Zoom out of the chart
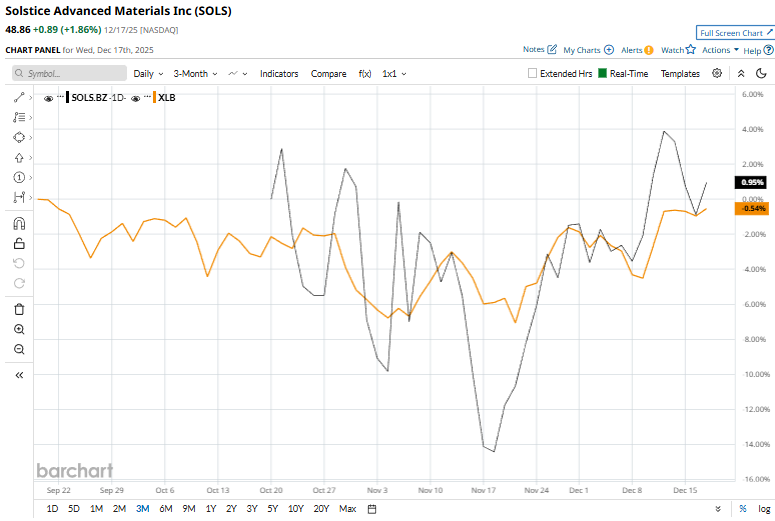The image size is (775, 521). 19,349
